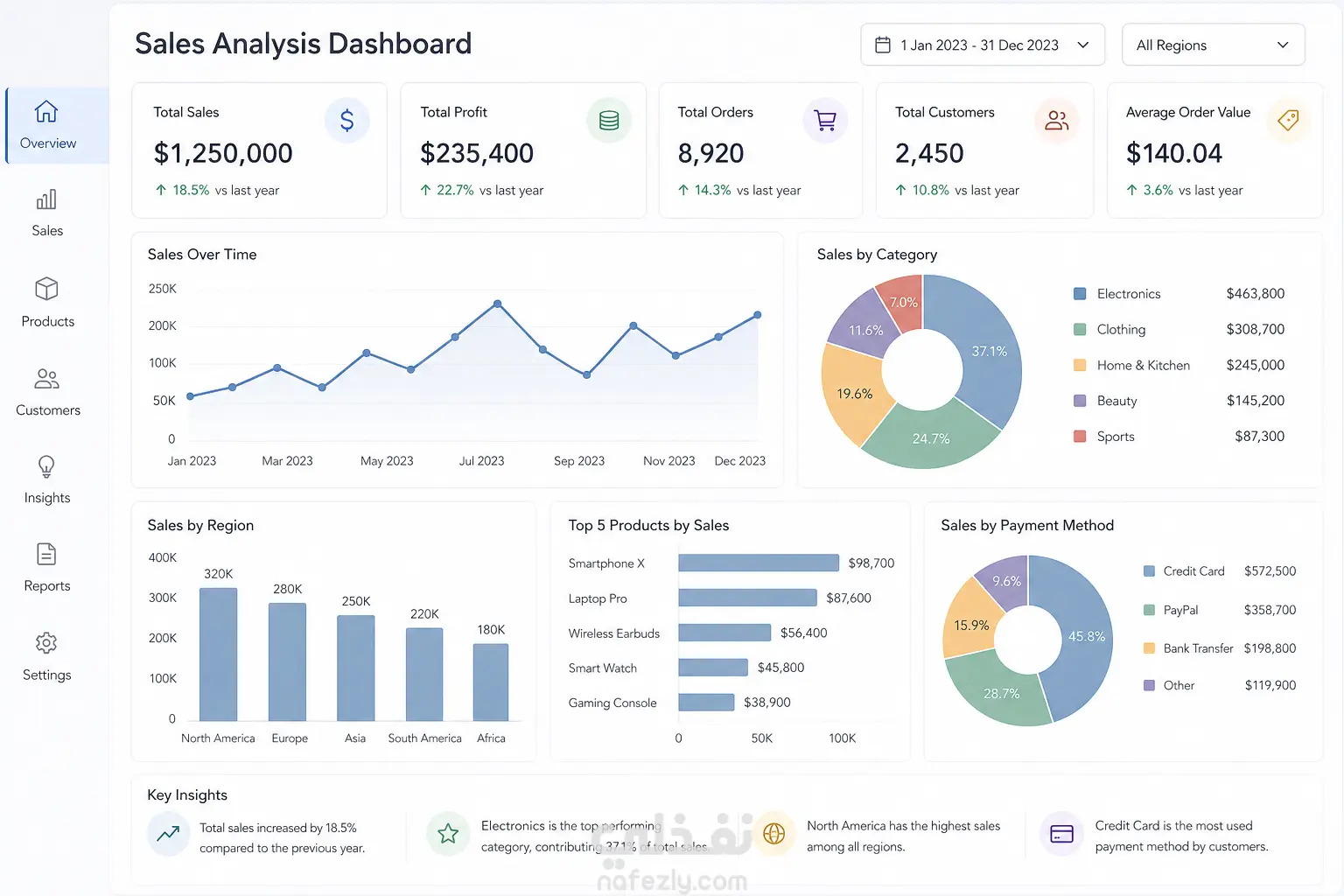
Task: Click the coin stack icon on Total Profit
Action: click(x=609, y=120)
